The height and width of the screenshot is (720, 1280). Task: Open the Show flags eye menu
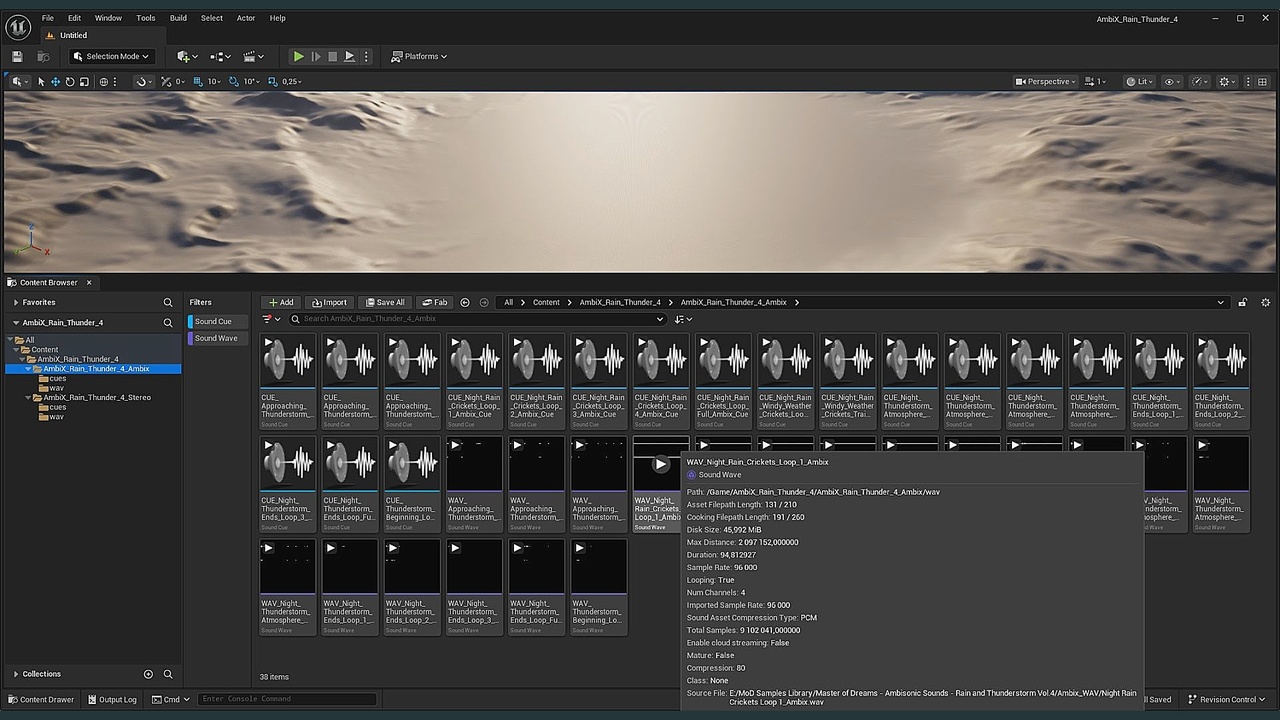[1172, 81]
